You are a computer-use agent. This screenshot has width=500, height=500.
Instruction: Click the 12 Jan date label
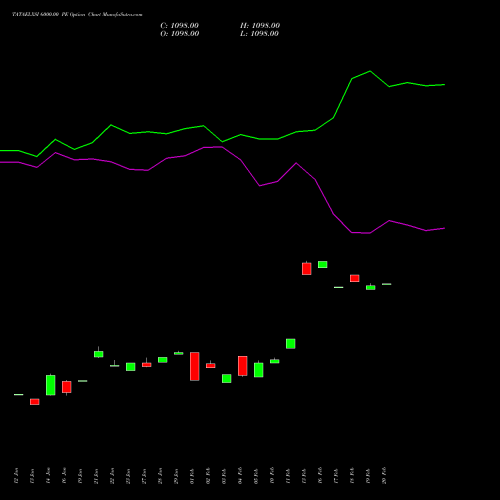click(x=16, y=476)
